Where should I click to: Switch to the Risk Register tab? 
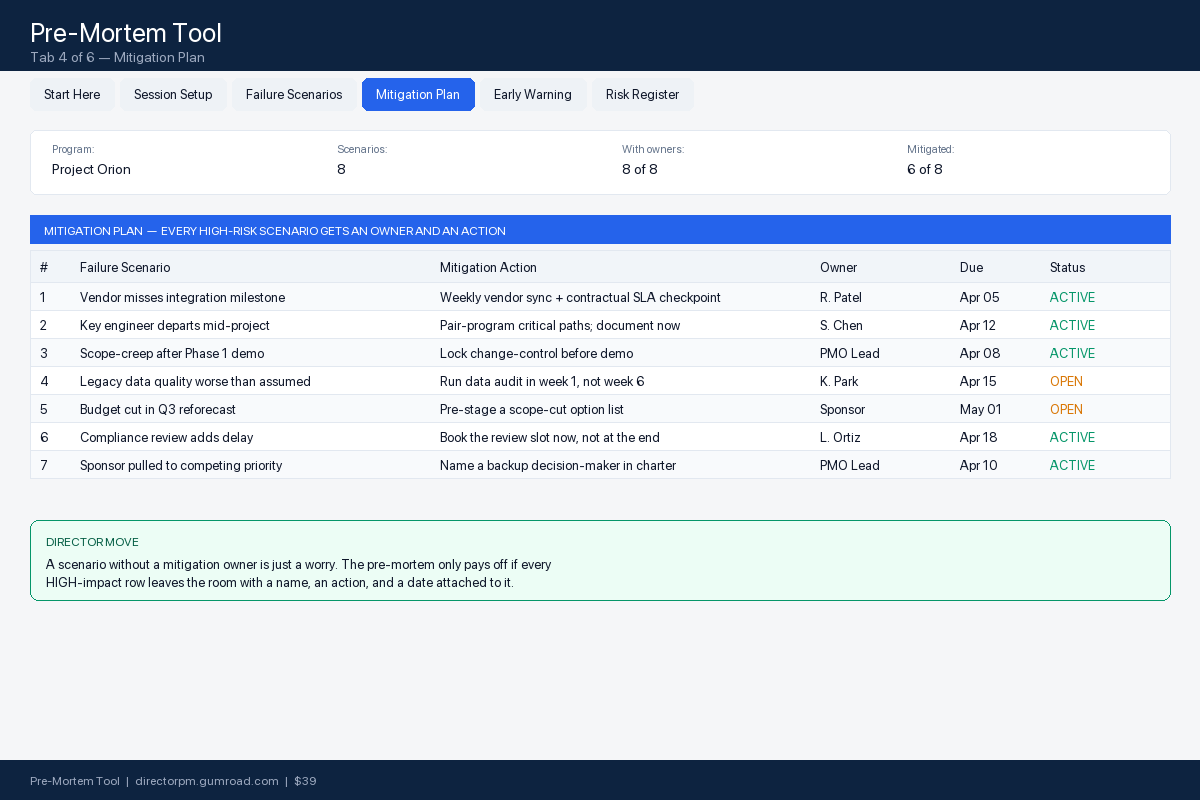tap(642, 95)
